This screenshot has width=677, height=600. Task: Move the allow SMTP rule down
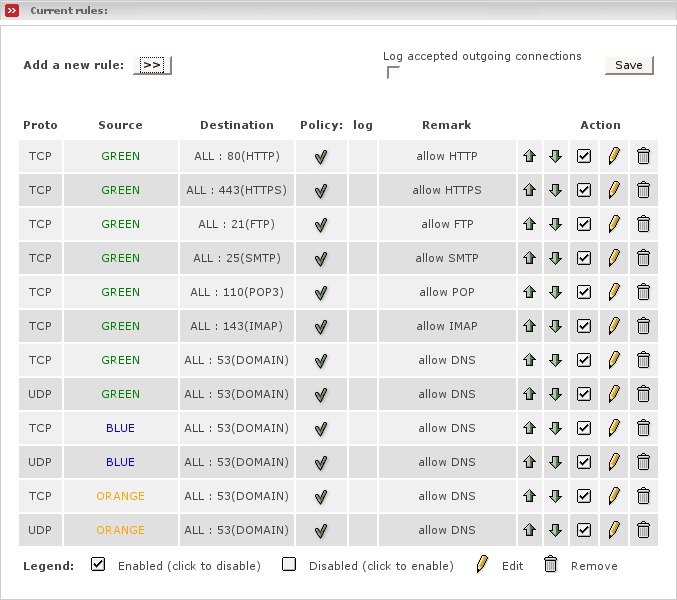(x=556, y=258)
